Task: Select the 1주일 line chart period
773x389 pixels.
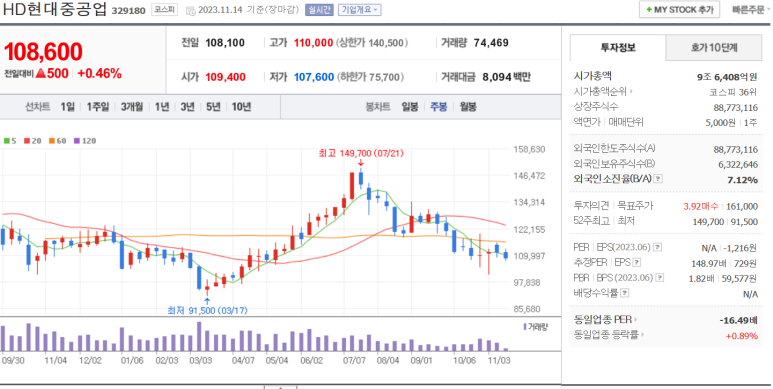Action: pyautogui.click(x=98, y=106)
